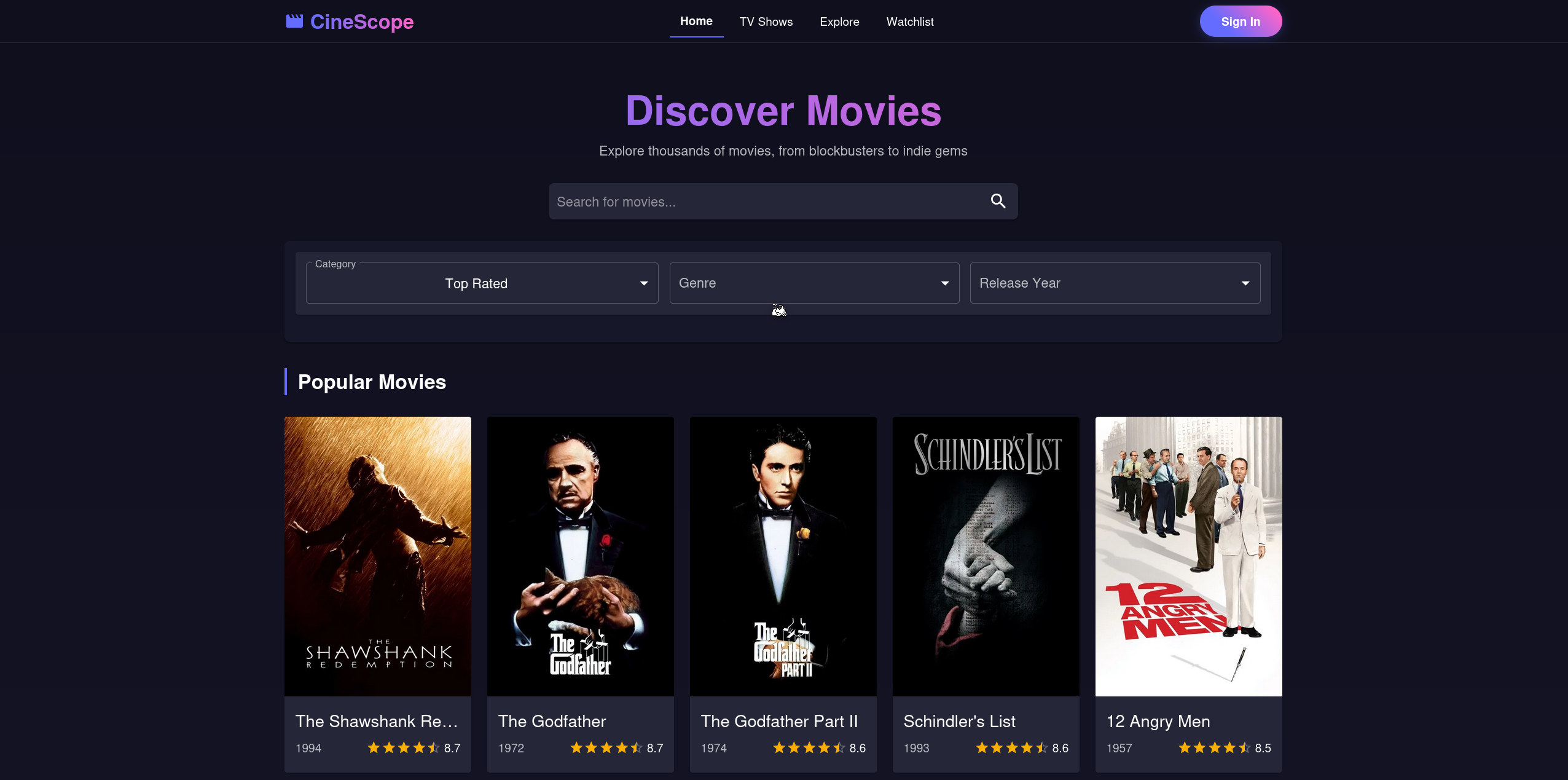Select the Home nav tab
This screenshot has height=780, width=1568.
click(x=696, y=22)
